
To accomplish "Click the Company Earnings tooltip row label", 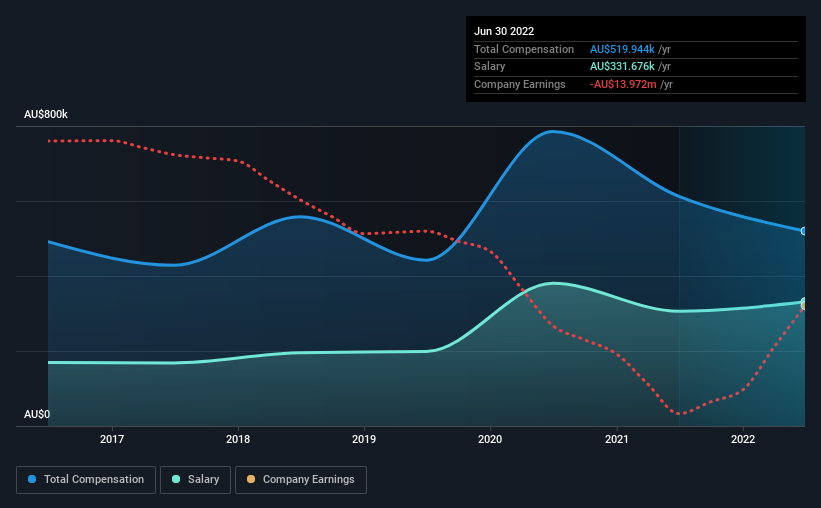I will click(x=519, y=84).
